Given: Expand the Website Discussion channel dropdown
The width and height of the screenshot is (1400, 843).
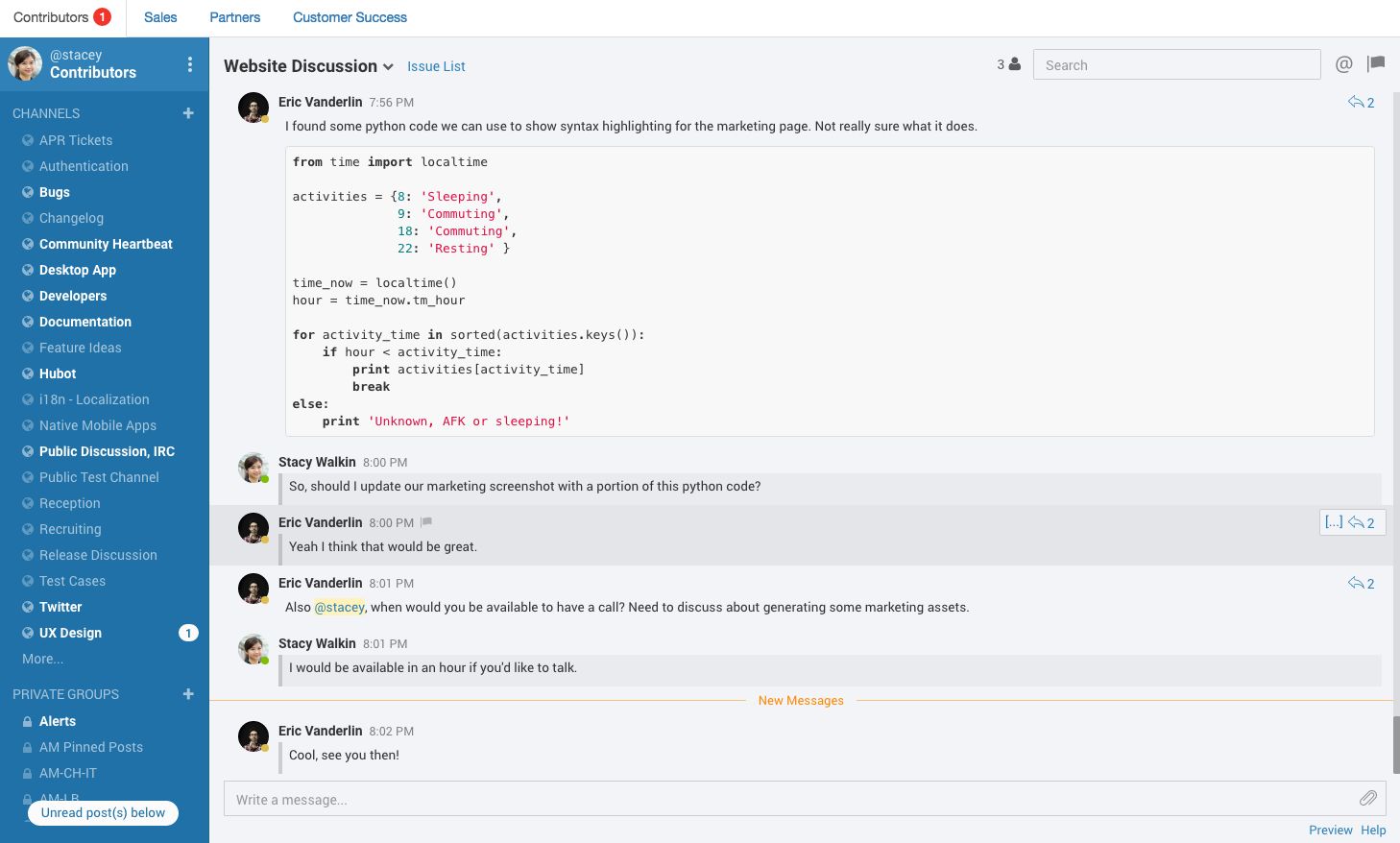Looking at the screenshot, I should [x=388, y=66].
